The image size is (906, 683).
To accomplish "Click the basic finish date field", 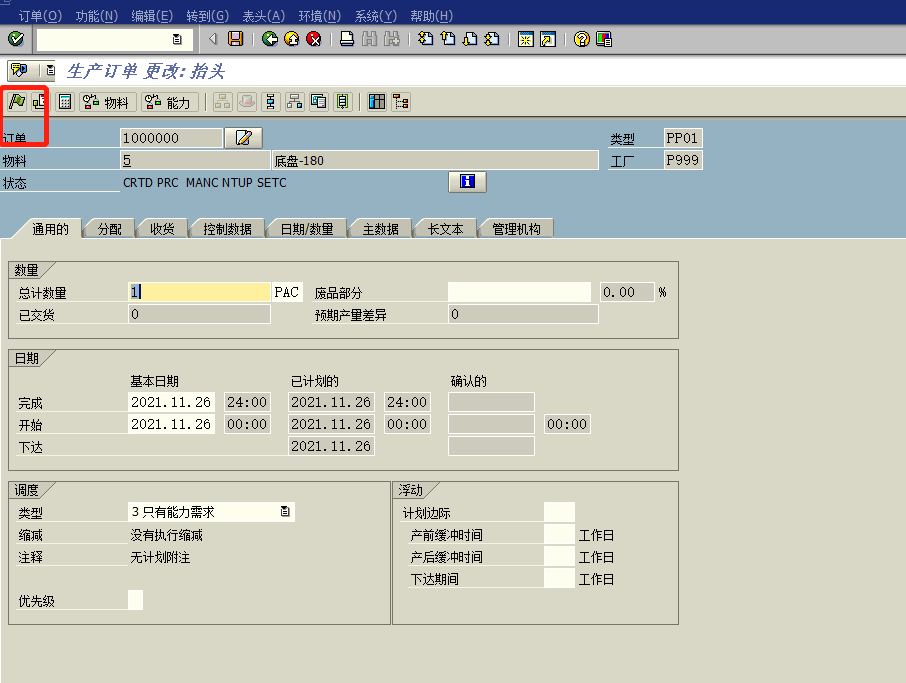I will tap(171, 402).
